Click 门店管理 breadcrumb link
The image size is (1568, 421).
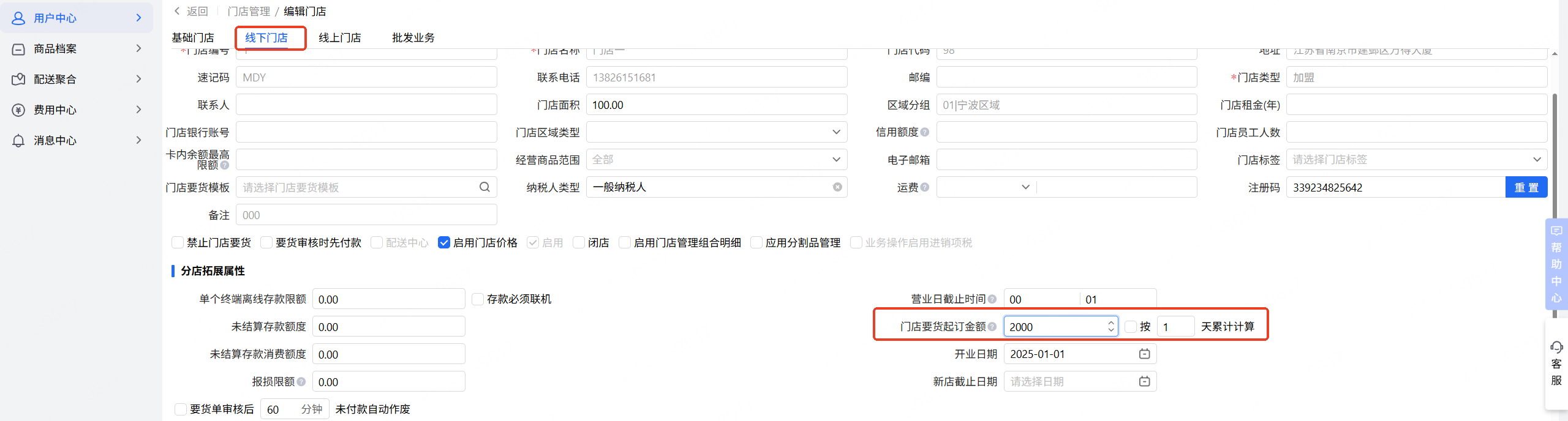[249, 11]
